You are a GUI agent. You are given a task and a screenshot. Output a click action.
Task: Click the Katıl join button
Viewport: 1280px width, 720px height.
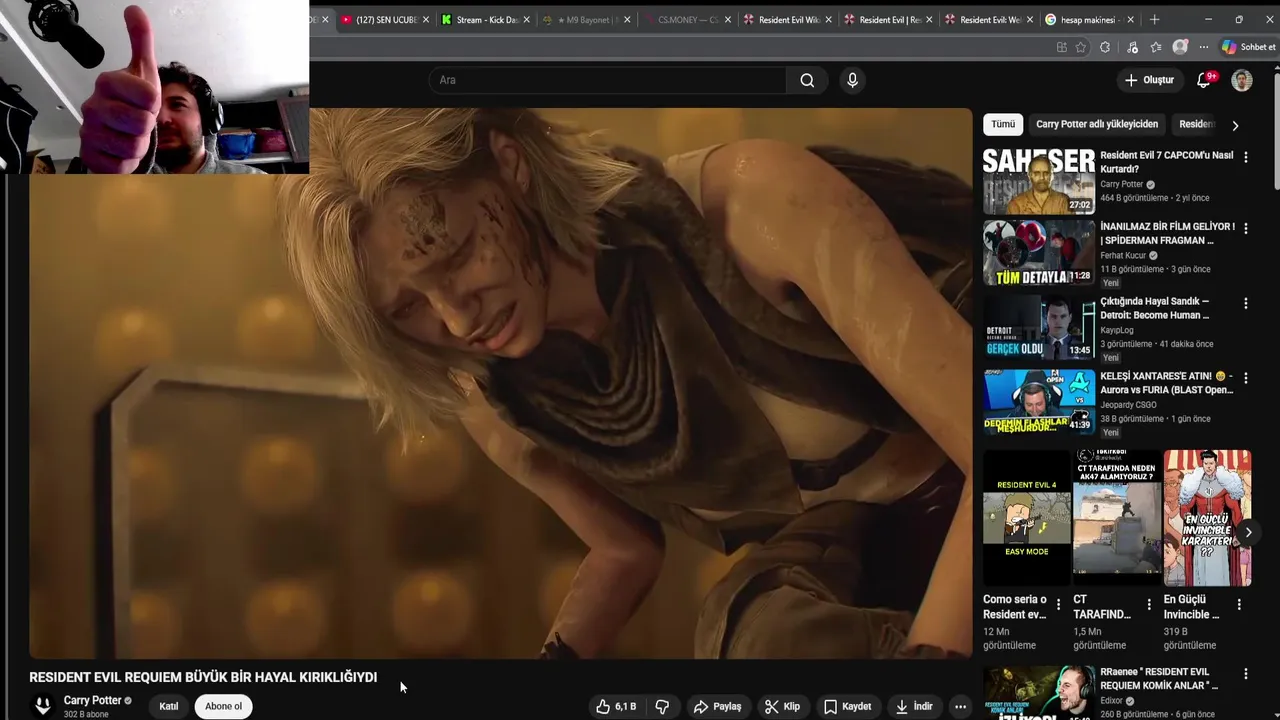[x=169, y=706]
